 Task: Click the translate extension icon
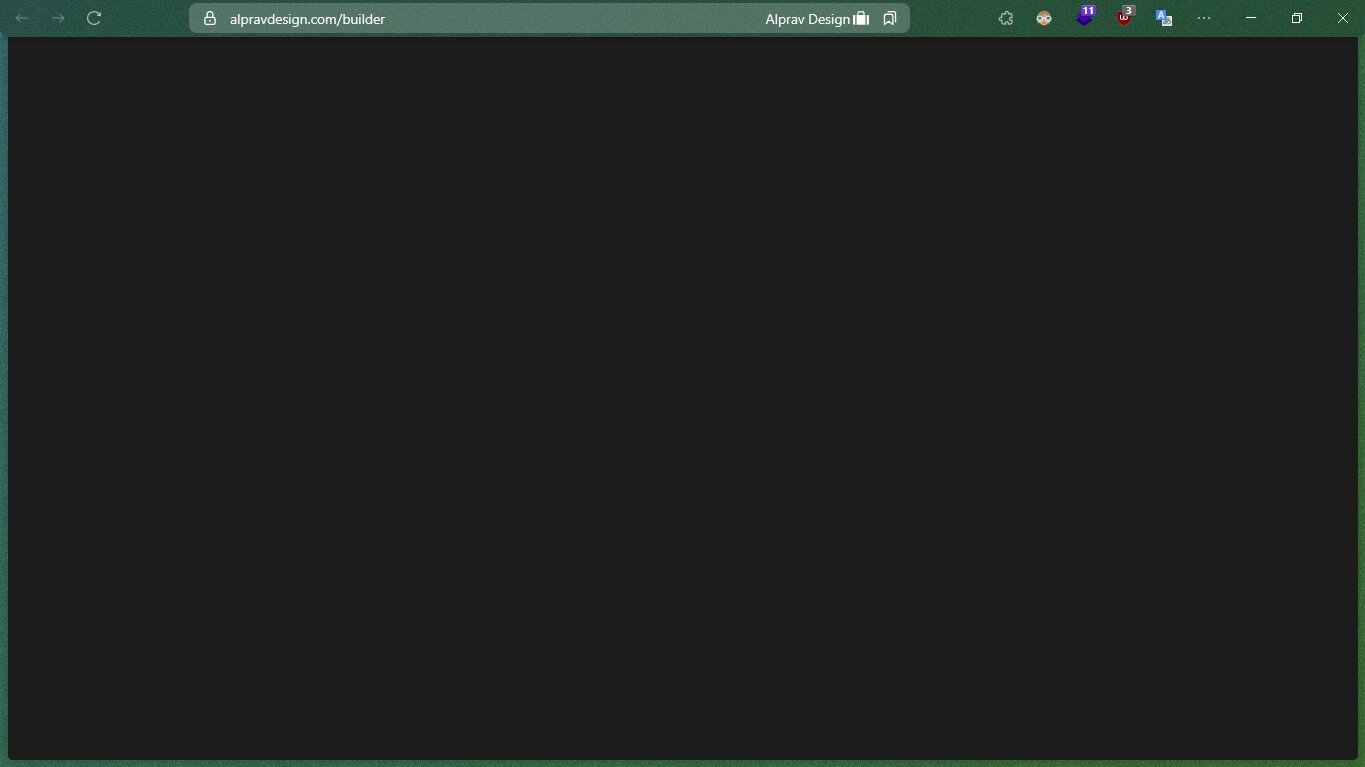coord(1163,18)
